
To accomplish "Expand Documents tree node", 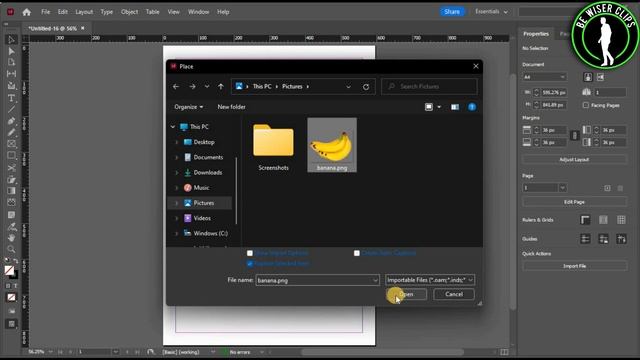I will pyautogui.click(x=177, y=158).
